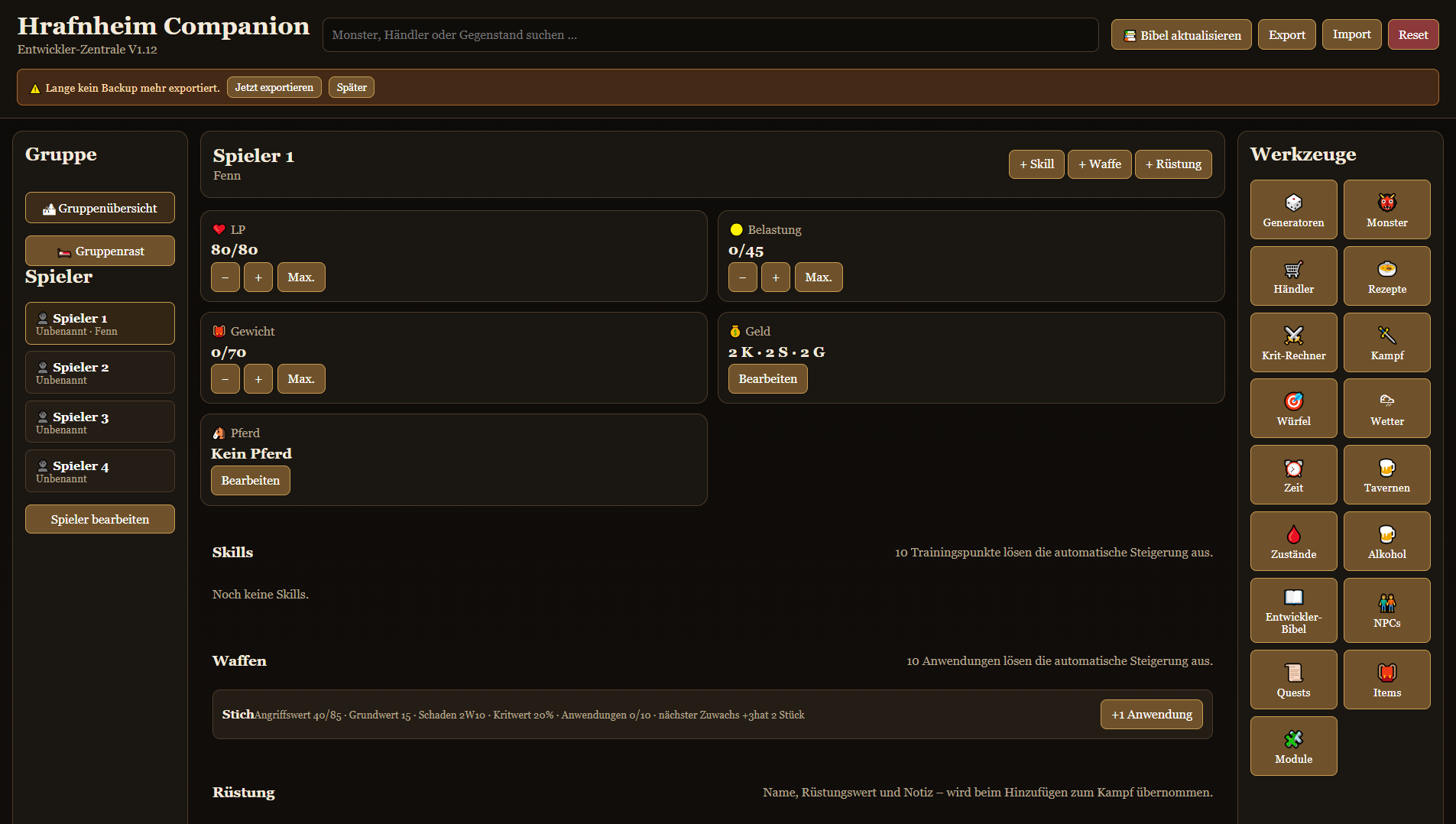Click the Import button
Screen dimensions: 1456x824
pos(1351,34)
